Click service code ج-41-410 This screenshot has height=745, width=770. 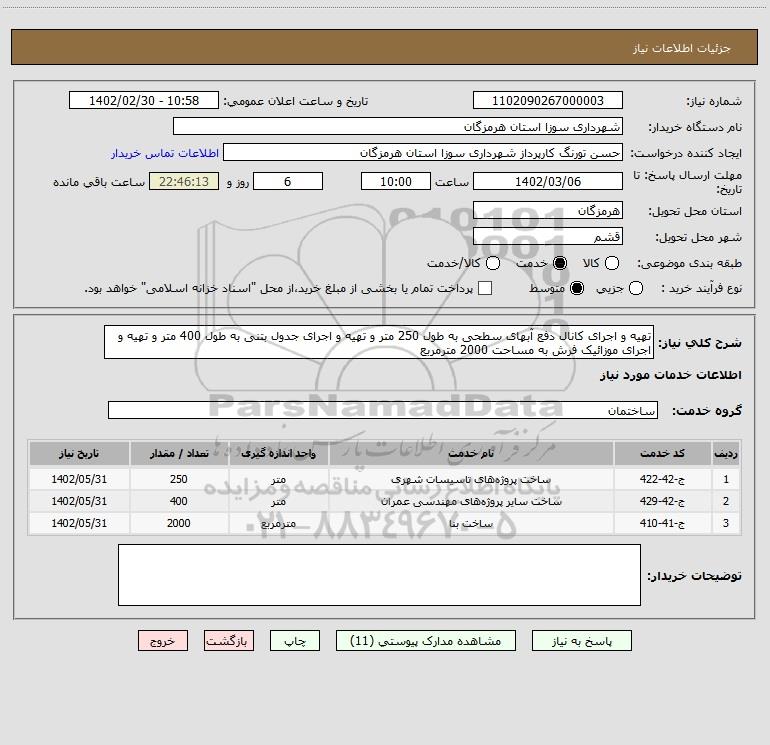pyautogui.click(x=662, y=524)
